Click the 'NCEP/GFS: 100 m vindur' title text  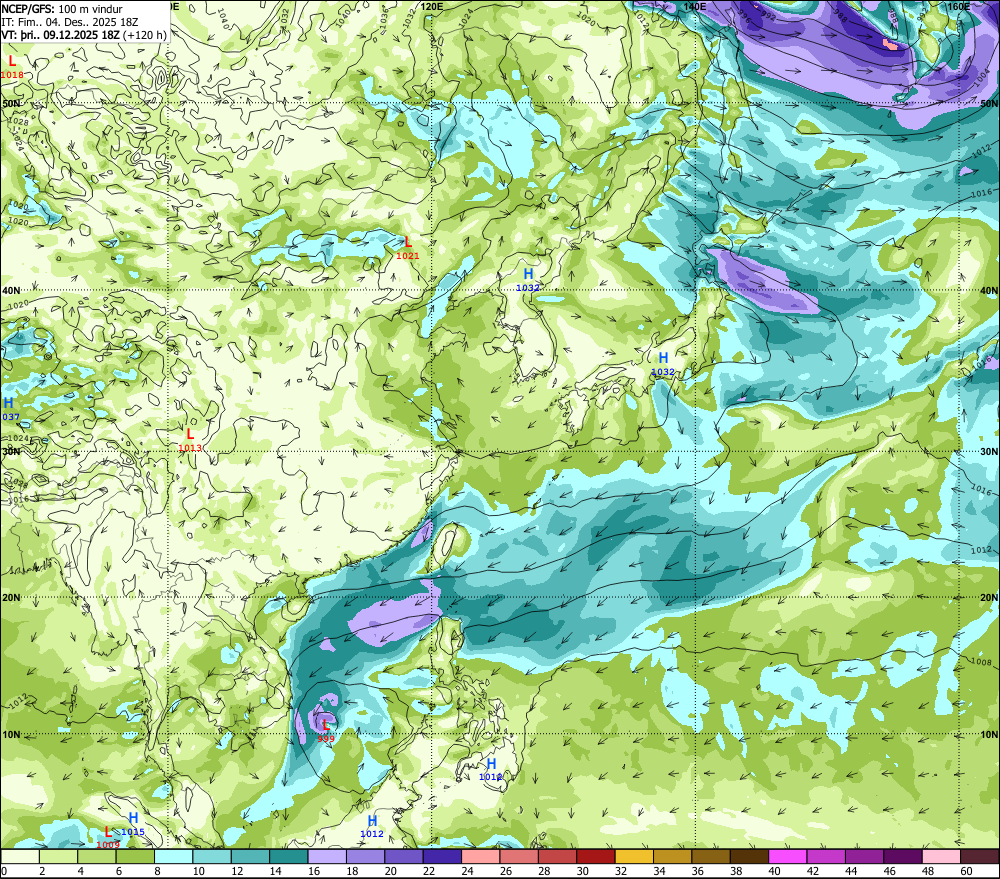[x=62, y=9]
